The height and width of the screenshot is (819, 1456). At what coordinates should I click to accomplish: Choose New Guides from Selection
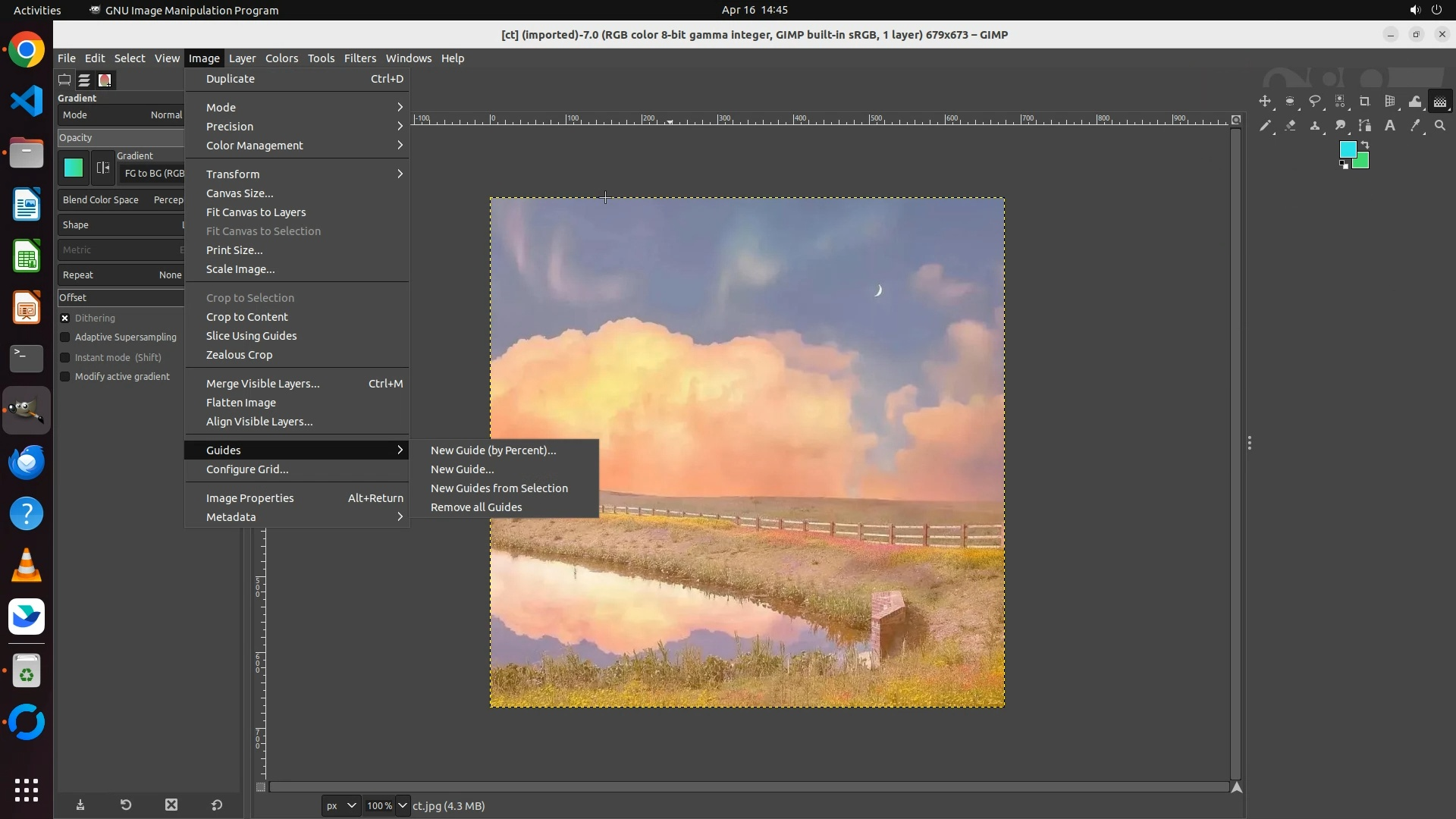point(499,488)
